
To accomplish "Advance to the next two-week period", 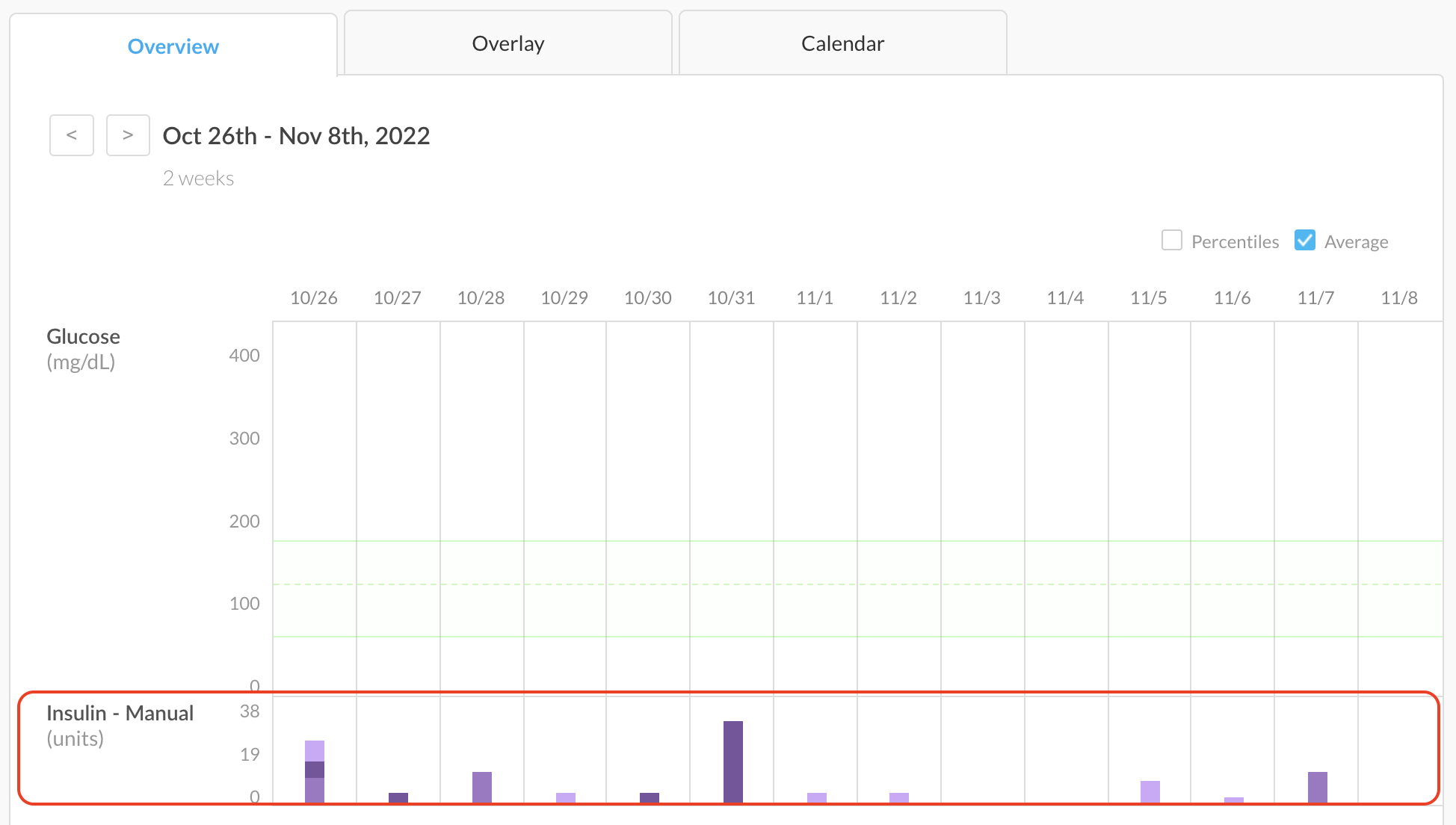I will point(128,135).
